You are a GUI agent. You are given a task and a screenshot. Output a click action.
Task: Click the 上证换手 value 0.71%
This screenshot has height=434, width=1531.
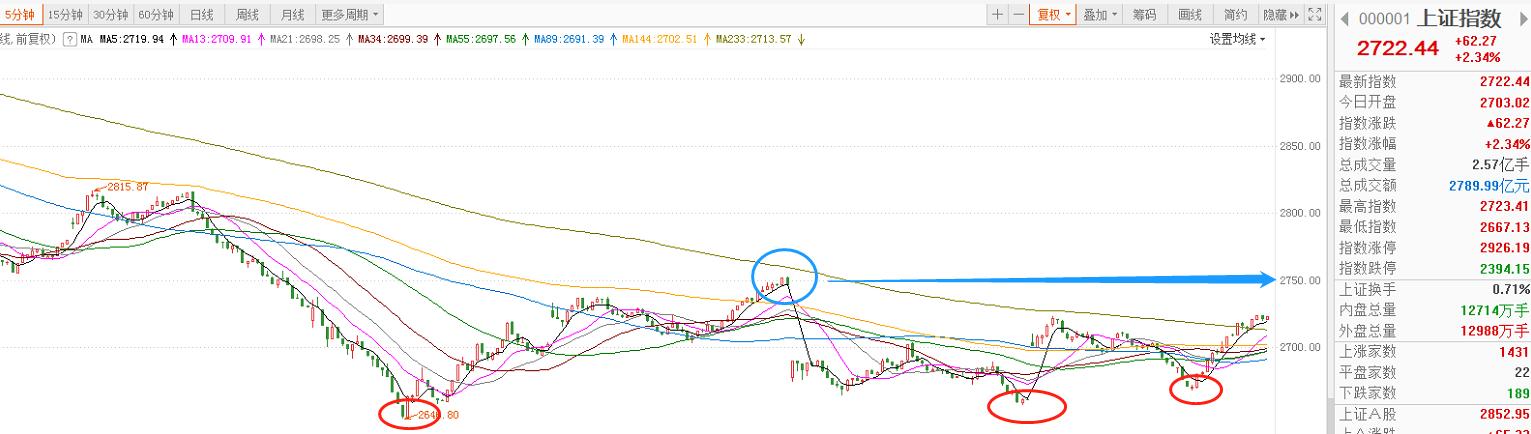tap(1511, 290)
